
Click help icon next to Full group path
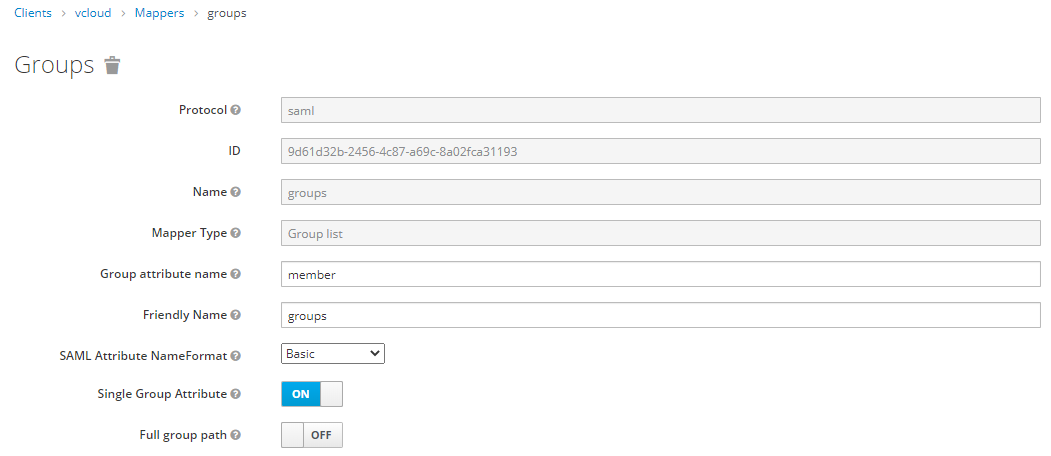(236, 435)
